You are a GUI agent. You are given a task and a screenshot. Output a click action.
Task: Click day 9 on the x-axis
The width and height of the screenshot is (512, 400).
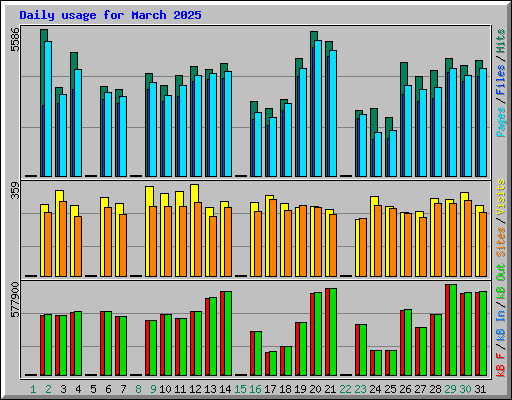point(153,389)
